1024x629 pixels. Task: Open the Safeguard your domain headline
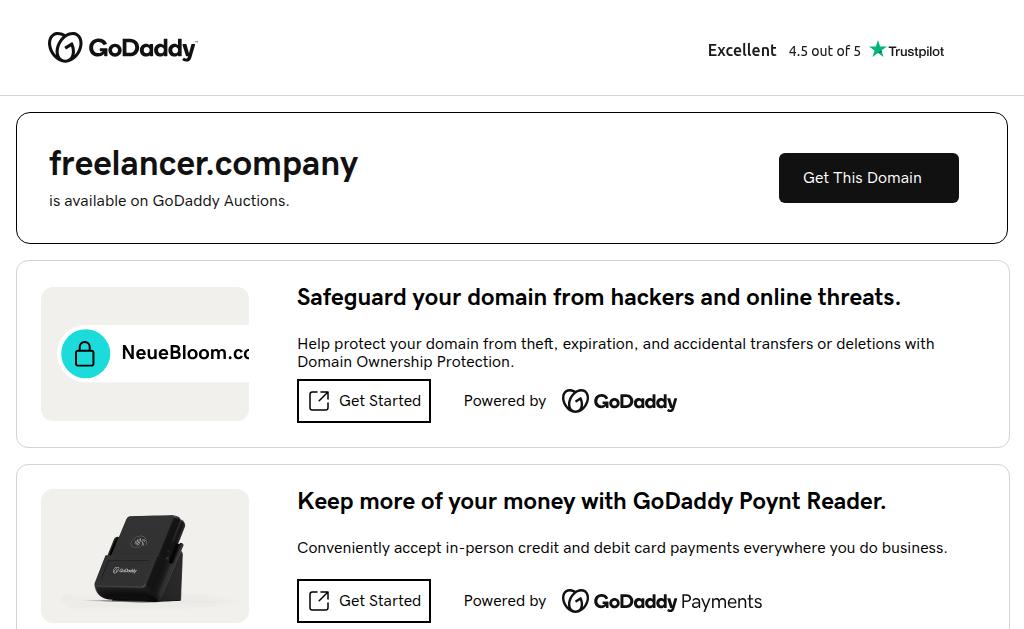click(x=598, y=297)
